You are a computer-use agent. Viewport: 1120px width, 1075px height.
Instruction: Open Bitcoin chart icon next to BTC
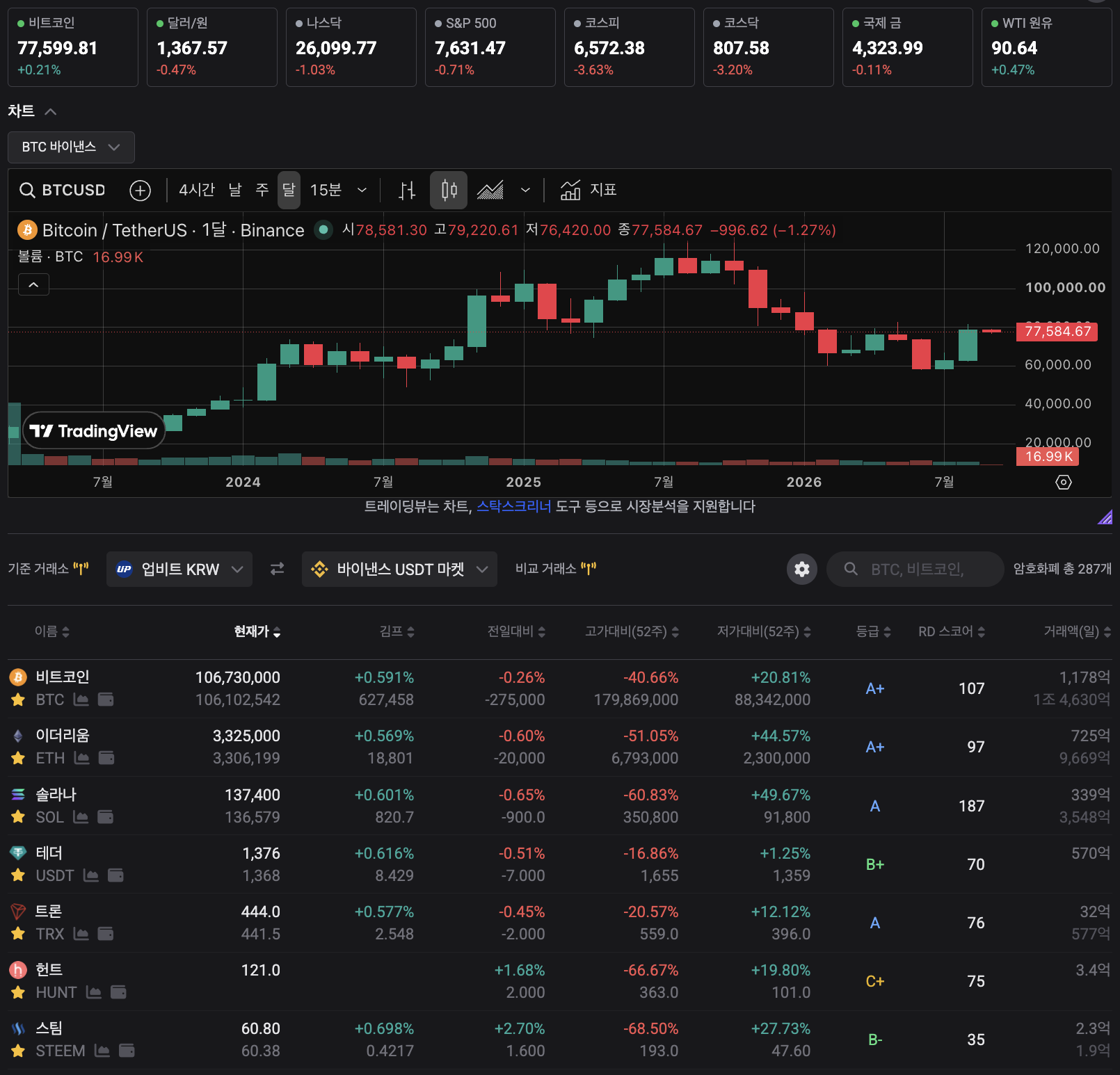[x=81, y=700]
